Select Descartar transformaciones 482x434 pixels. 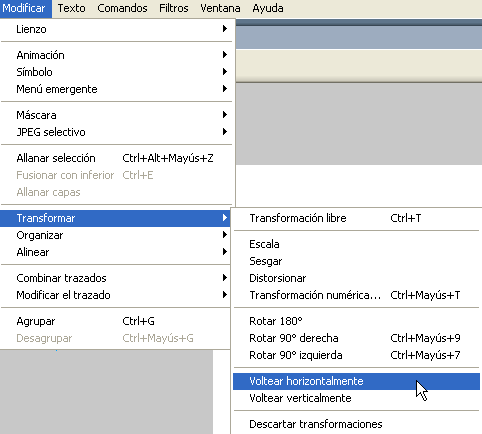coord(356,424)
